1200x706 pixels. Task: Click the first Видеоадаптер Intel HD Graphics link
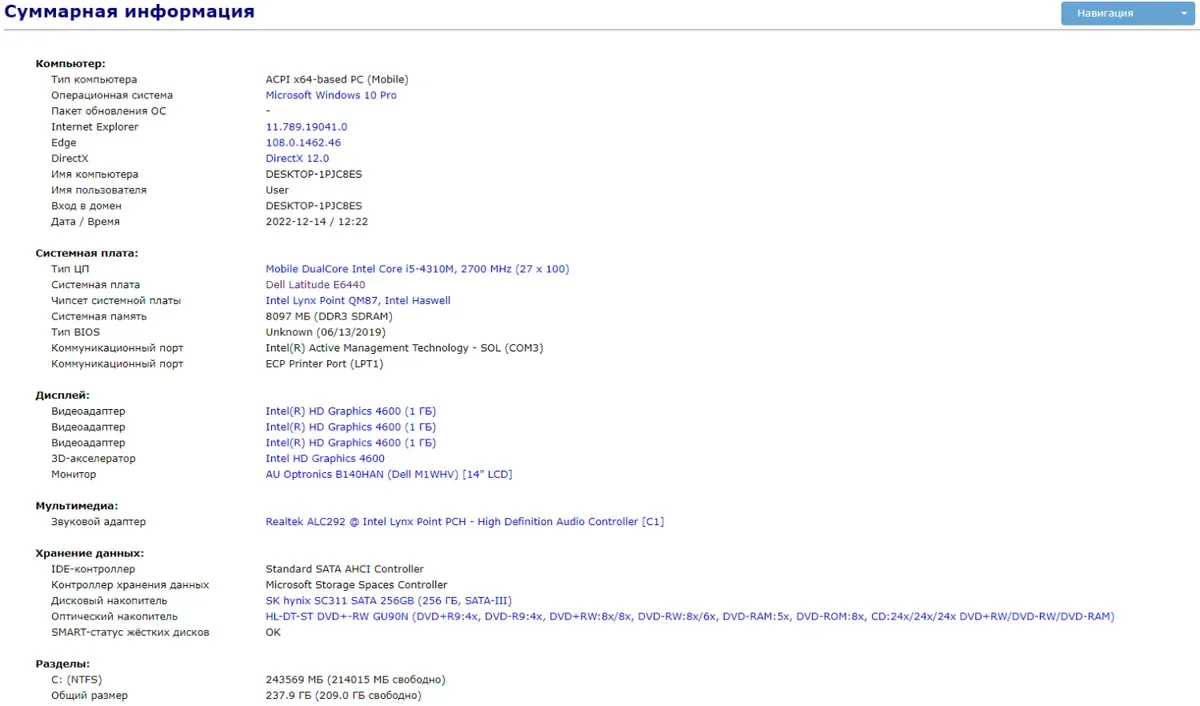pos(350,411)
